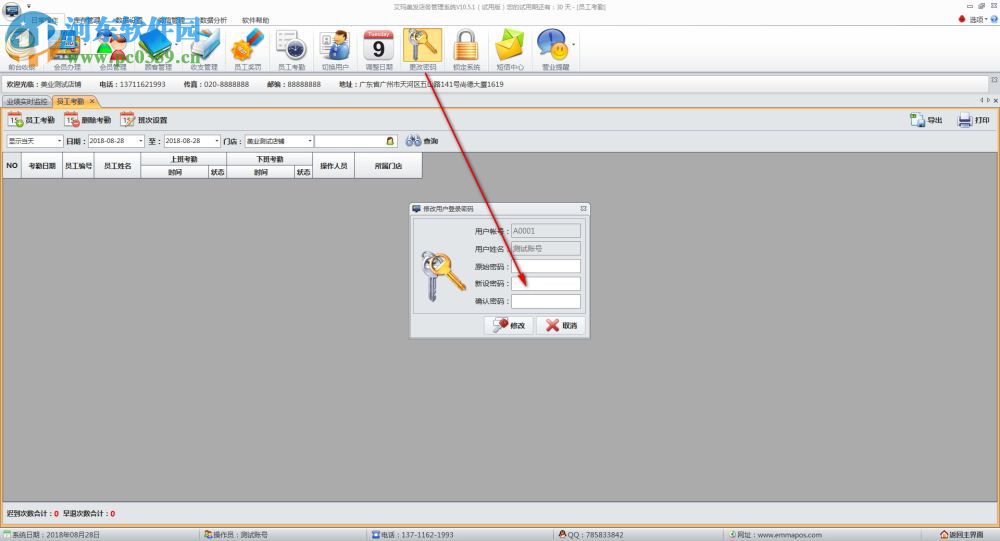The image size is (1000, 541).
Task: Click 员工姓名 column header
Action: [117, 165]
